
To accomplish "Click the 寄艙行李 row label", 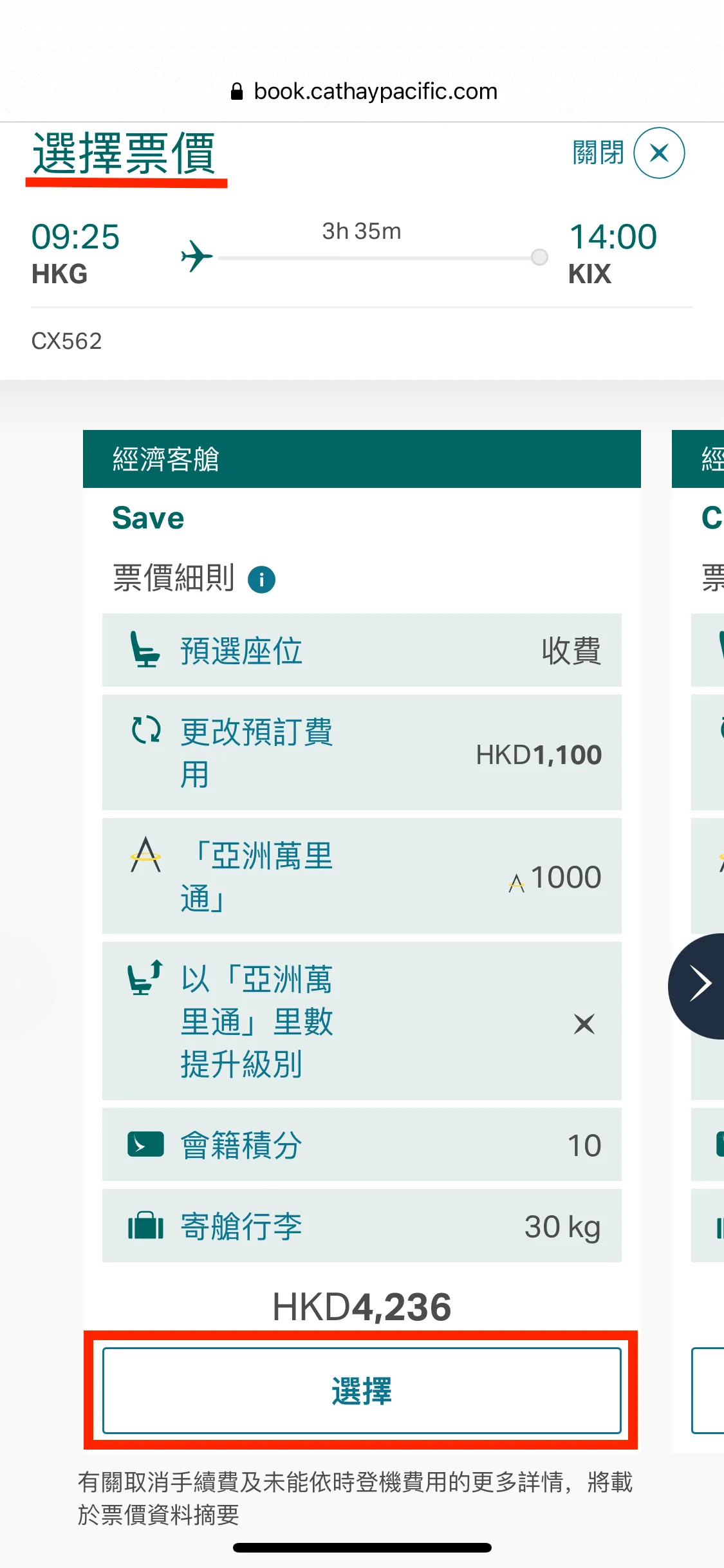I will [241, 1226].
